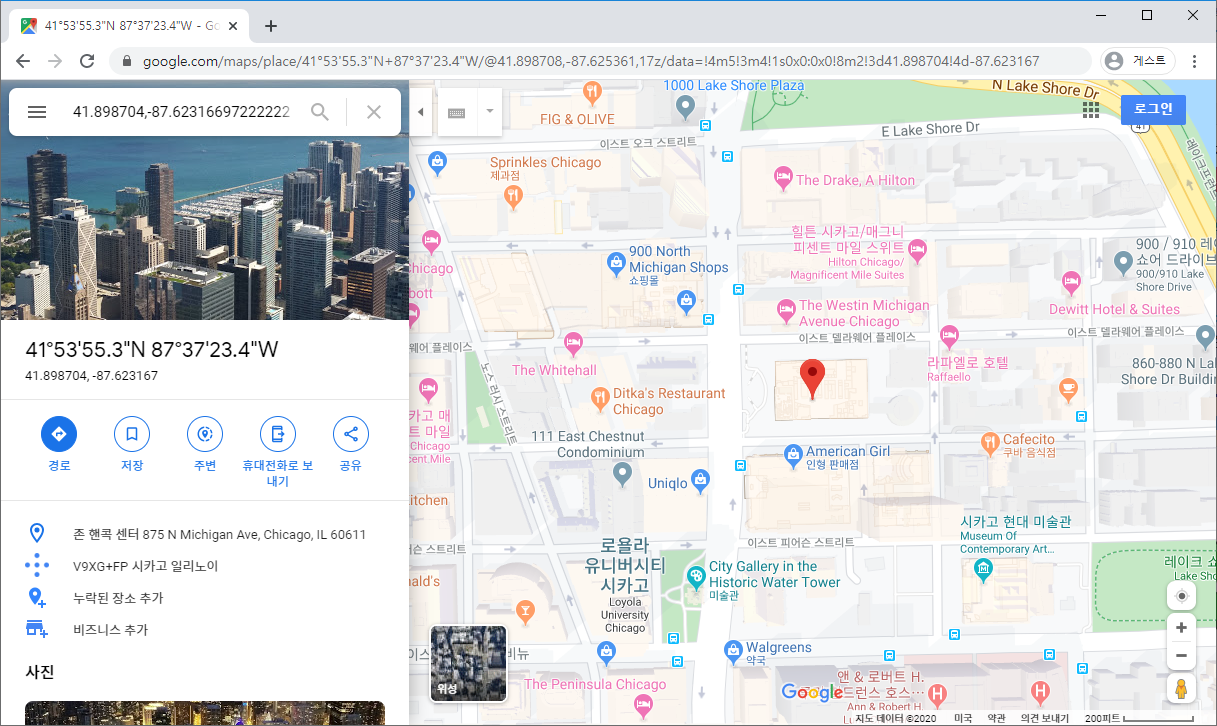Image resolution: width=1217 pixels, height=726 pixels.
Task: Open the Google Maps hamburger menu
Action: click(37, 112)
